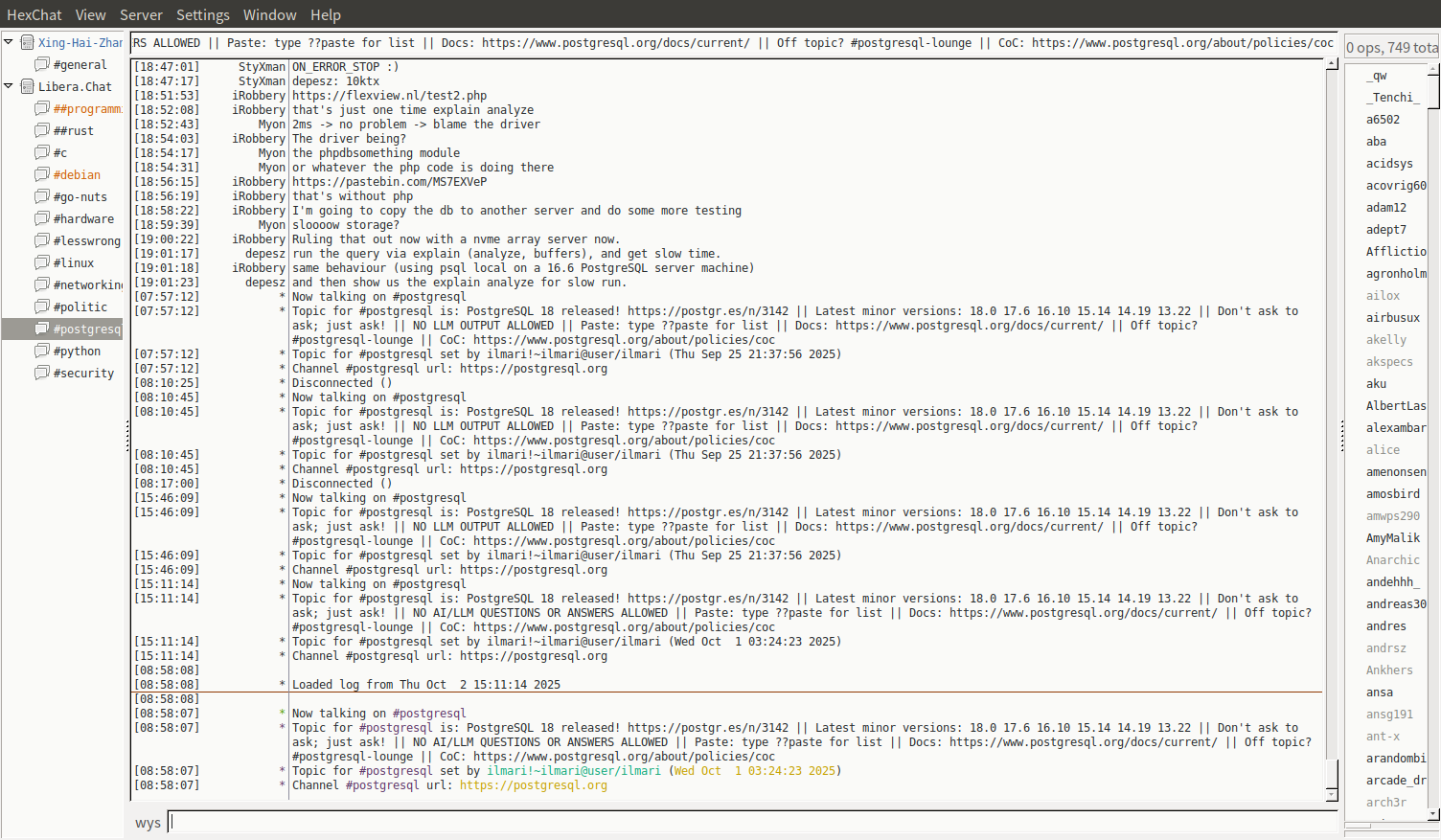Click the #general channel icon

[42, 64]
